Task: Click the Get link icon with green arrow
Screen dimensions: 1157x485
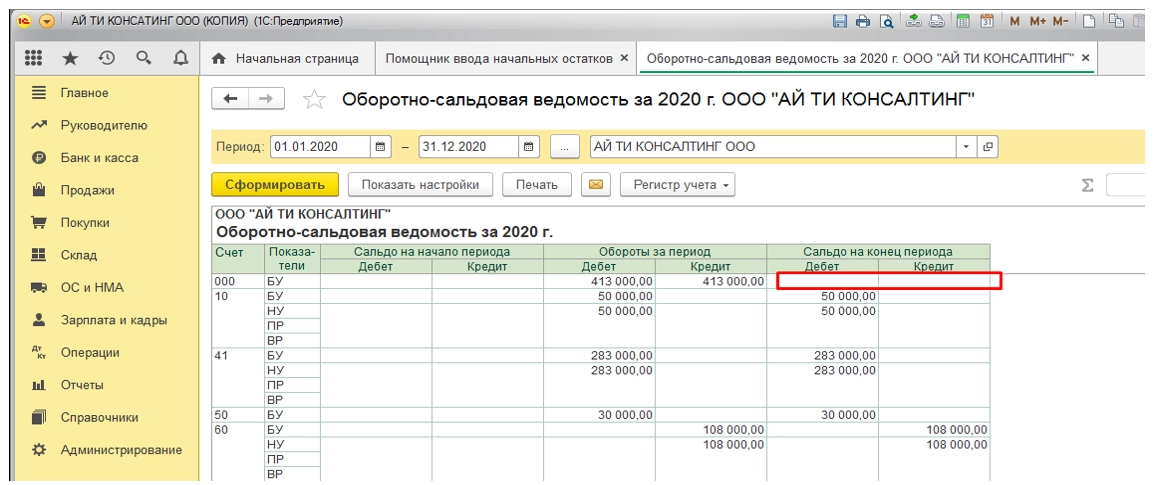Action: tap(914, 21)
